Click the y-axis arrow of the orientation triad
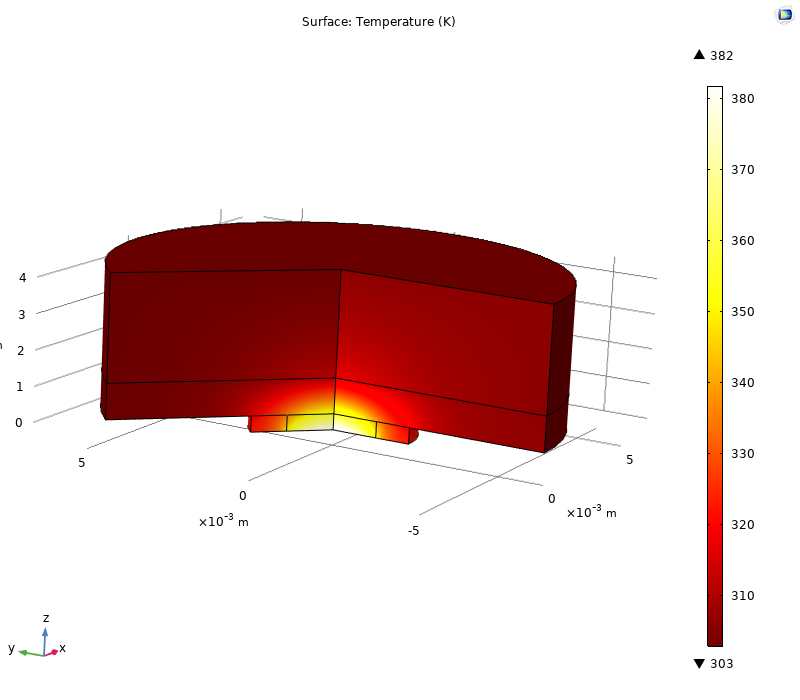Screen dimensions: 800x700 click(x=31, y=653)
